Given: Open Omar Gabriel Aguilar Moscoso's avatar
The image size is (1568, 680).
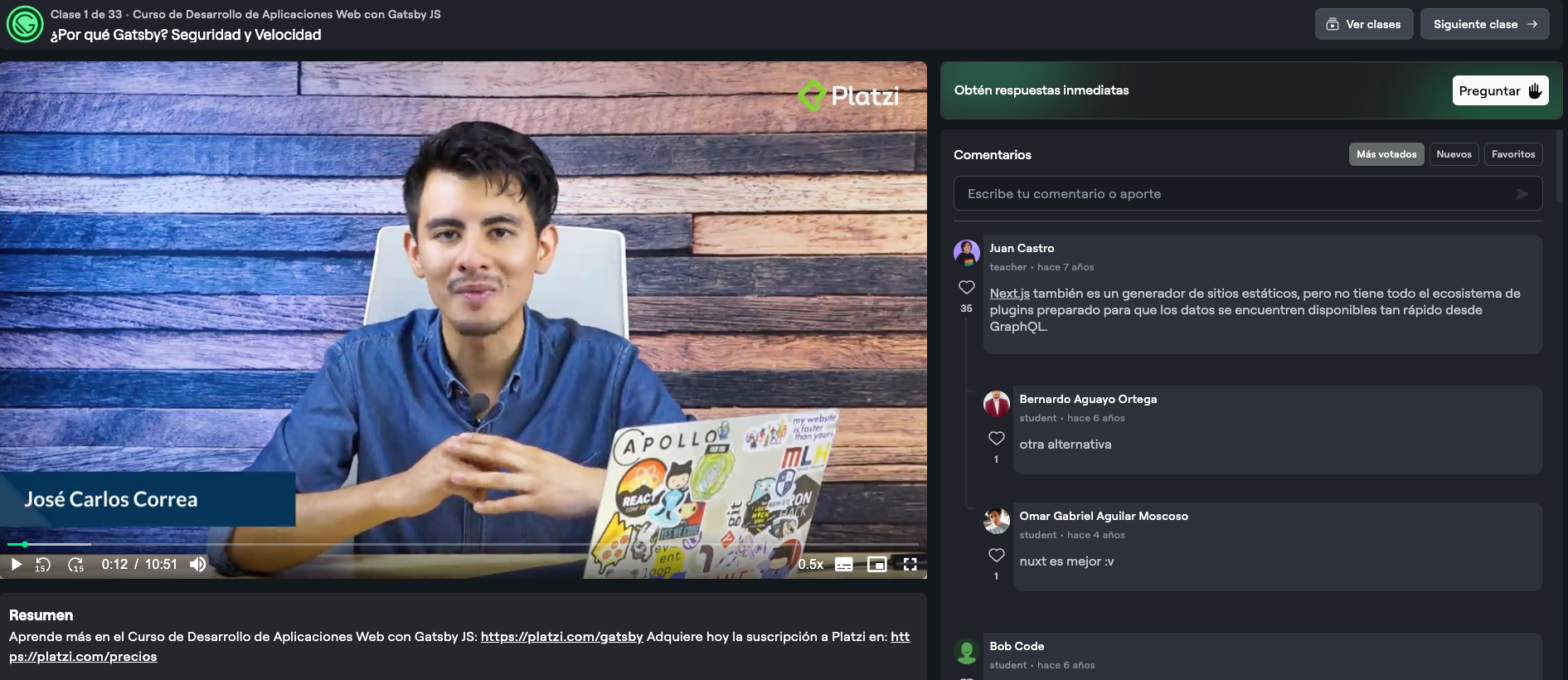Looking at the screenshot, I should click(997, 521).
